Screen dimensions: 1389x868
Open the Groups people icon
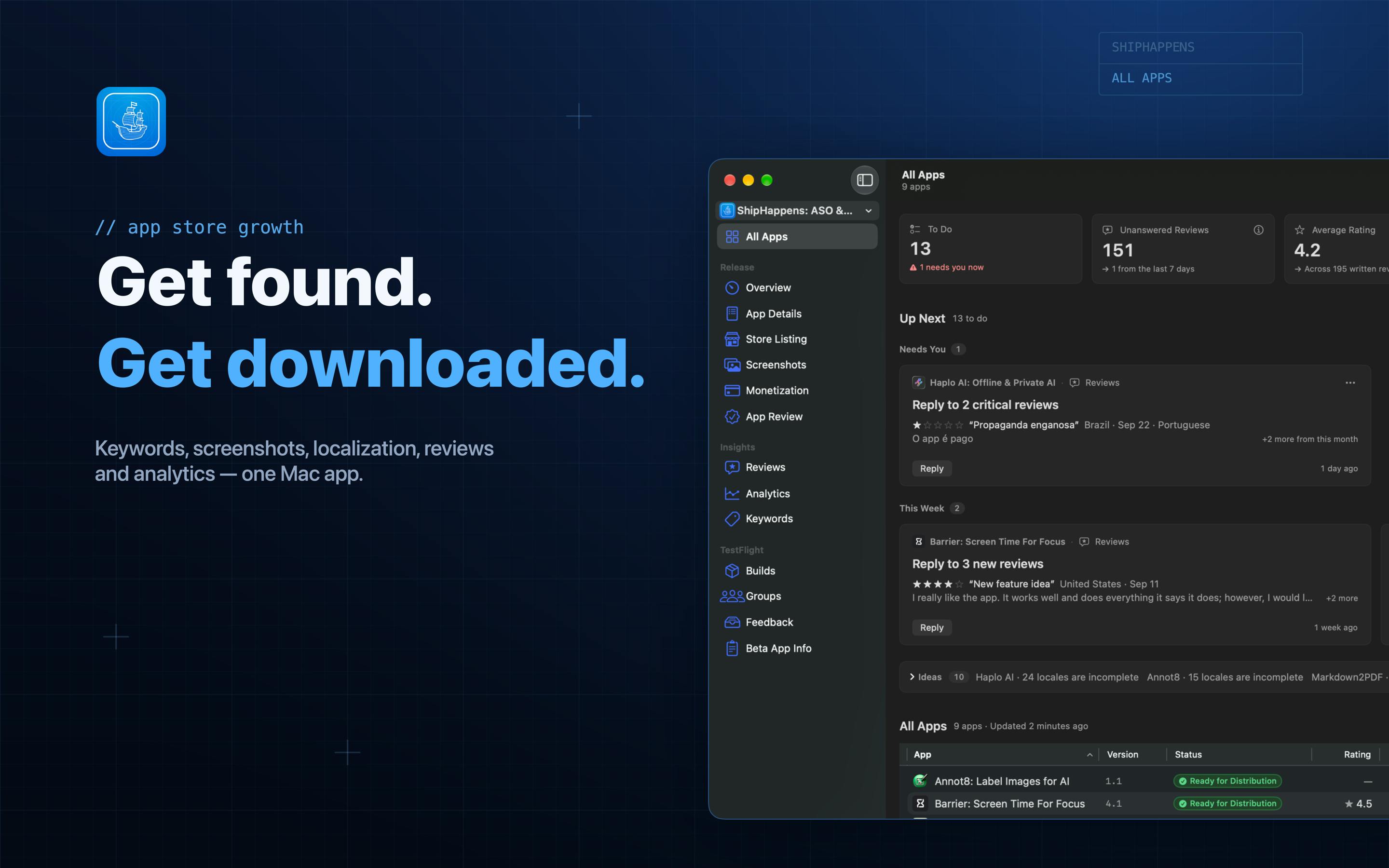tap(732, 597)
